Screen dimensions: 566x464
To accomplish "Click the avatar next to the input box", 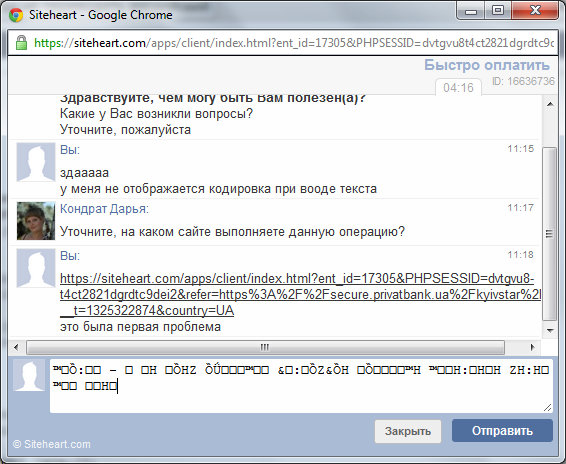I will point(29,375).
